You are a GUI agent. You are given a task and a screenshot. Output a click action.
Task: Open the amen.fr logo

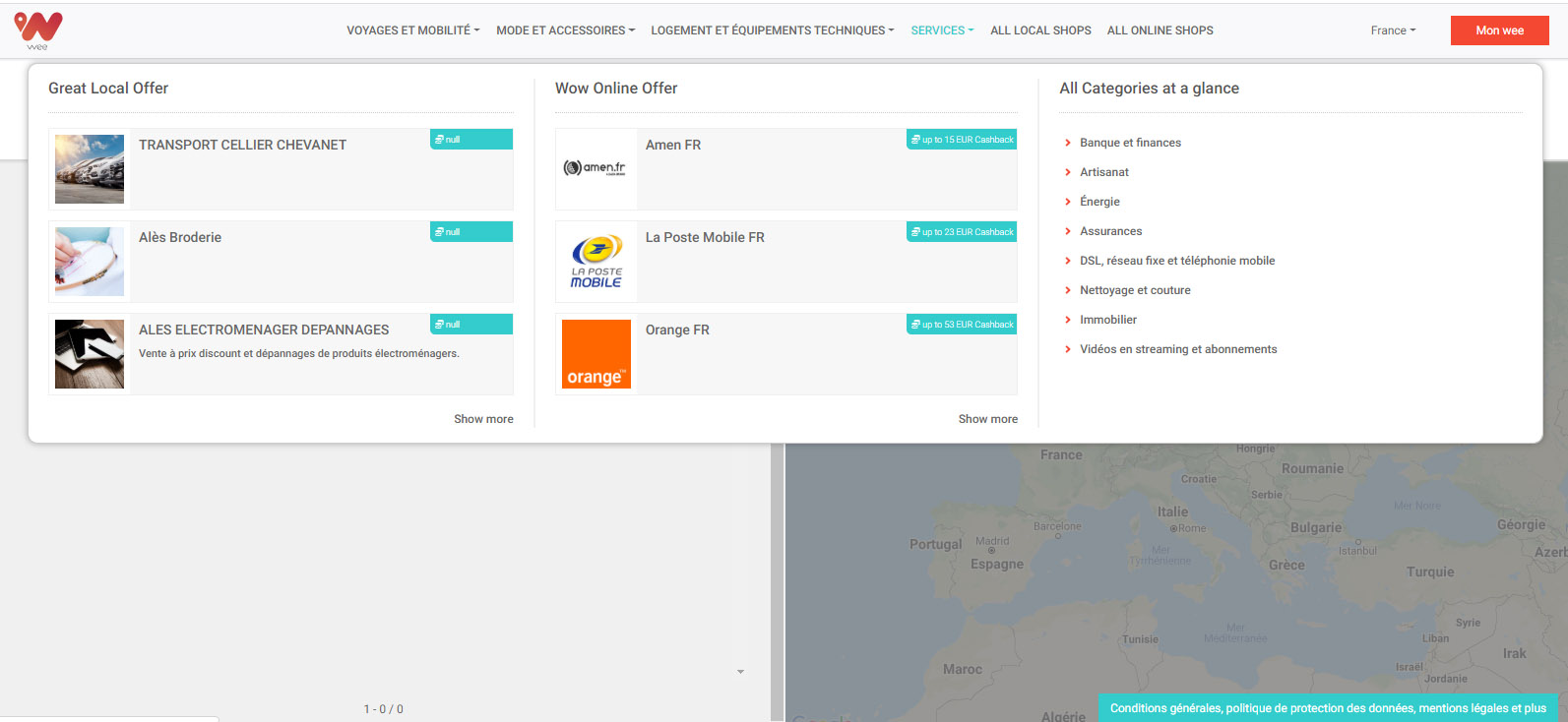click(596, 169)
